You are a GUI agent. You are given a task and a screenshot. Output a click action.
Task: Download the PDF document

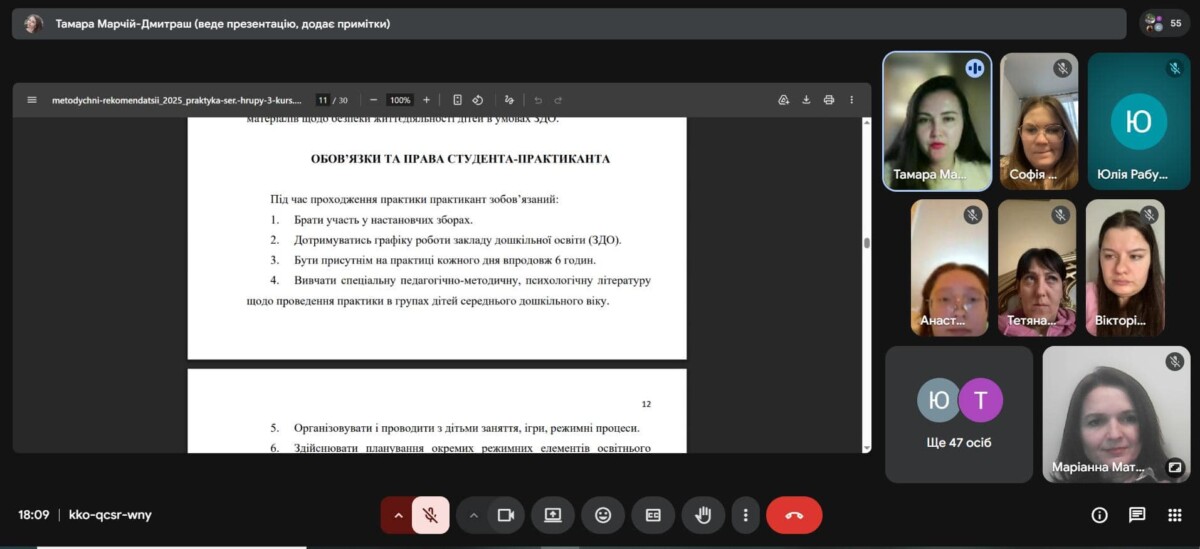click(x=806, y=100)
